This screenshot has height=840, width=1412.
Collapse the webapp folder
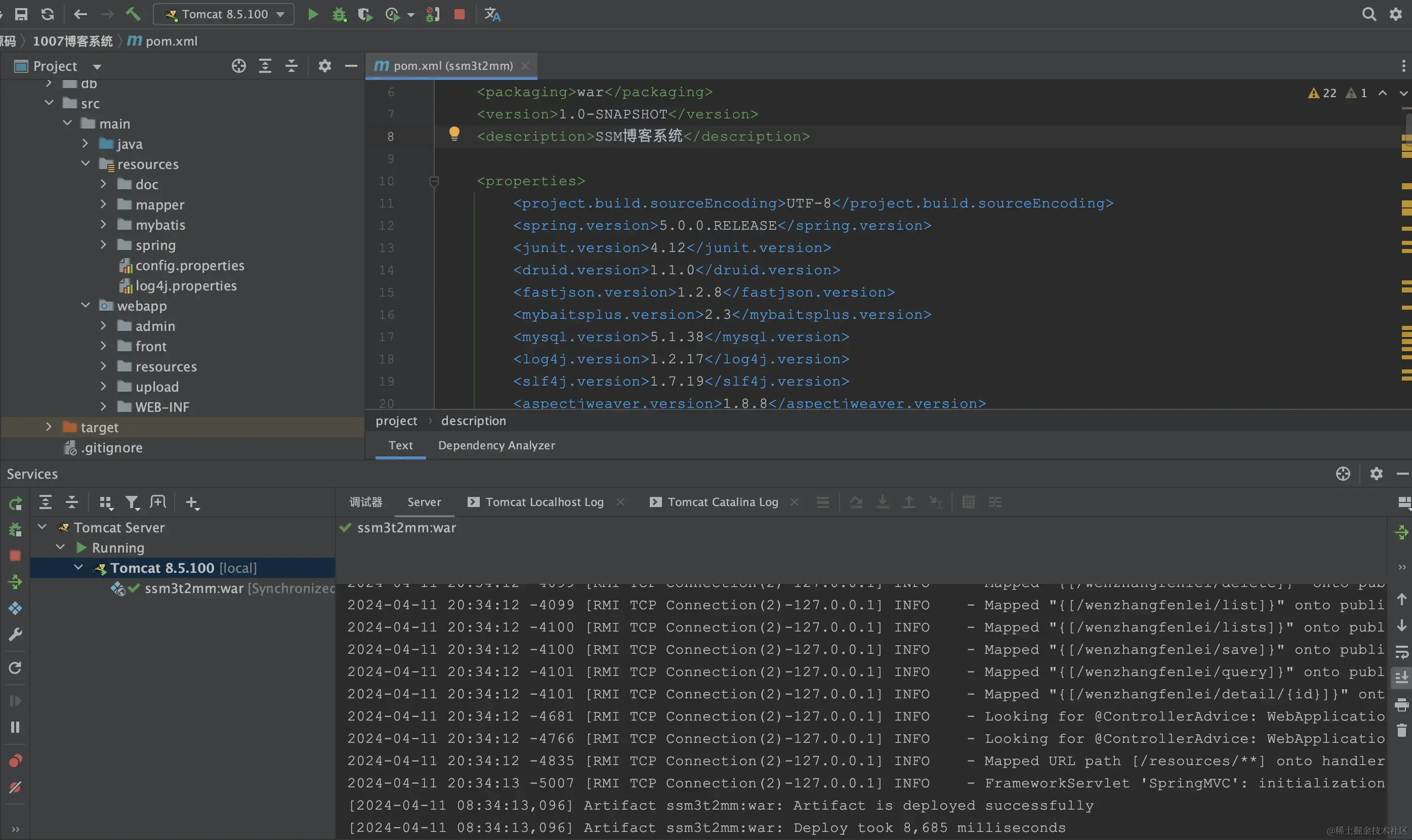coord(86,305)
